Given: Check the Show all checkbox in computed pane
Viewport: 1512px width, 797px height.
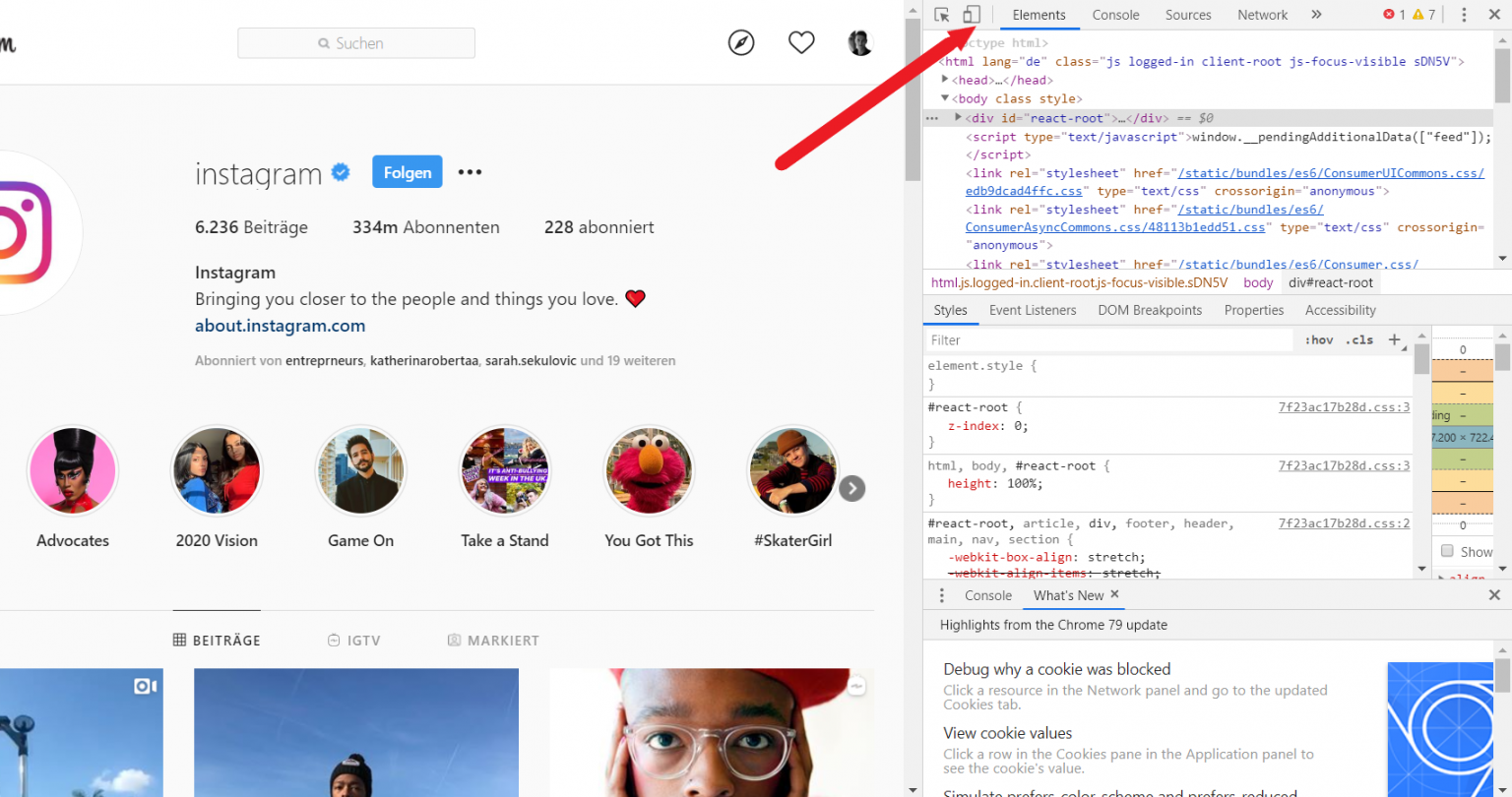Looking at the screenshot, I should click(x=1447, y=551).
